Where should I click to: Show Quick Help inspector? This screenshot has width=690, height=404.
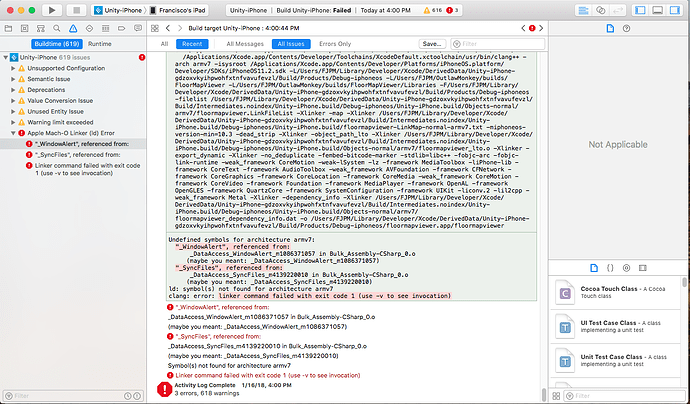pyautogui.click(x=627, y=29)
